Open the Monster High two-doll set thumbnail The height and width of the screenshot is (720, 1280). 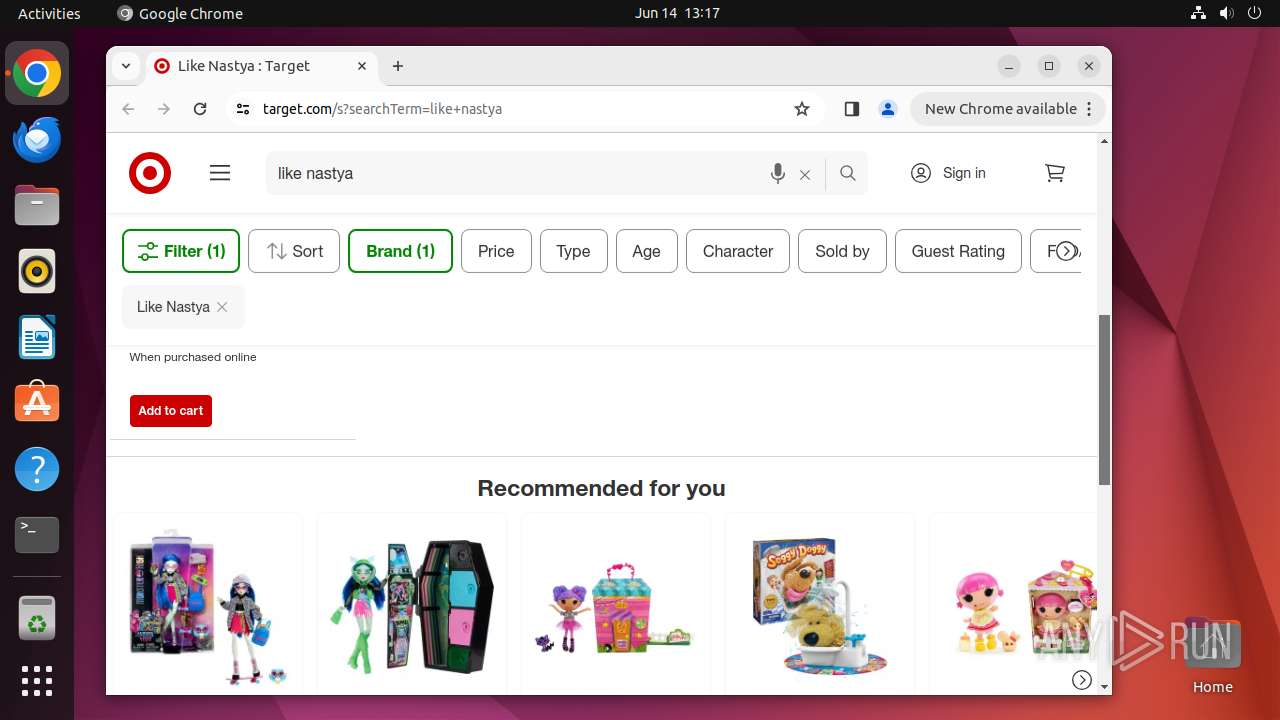(208, 606)
